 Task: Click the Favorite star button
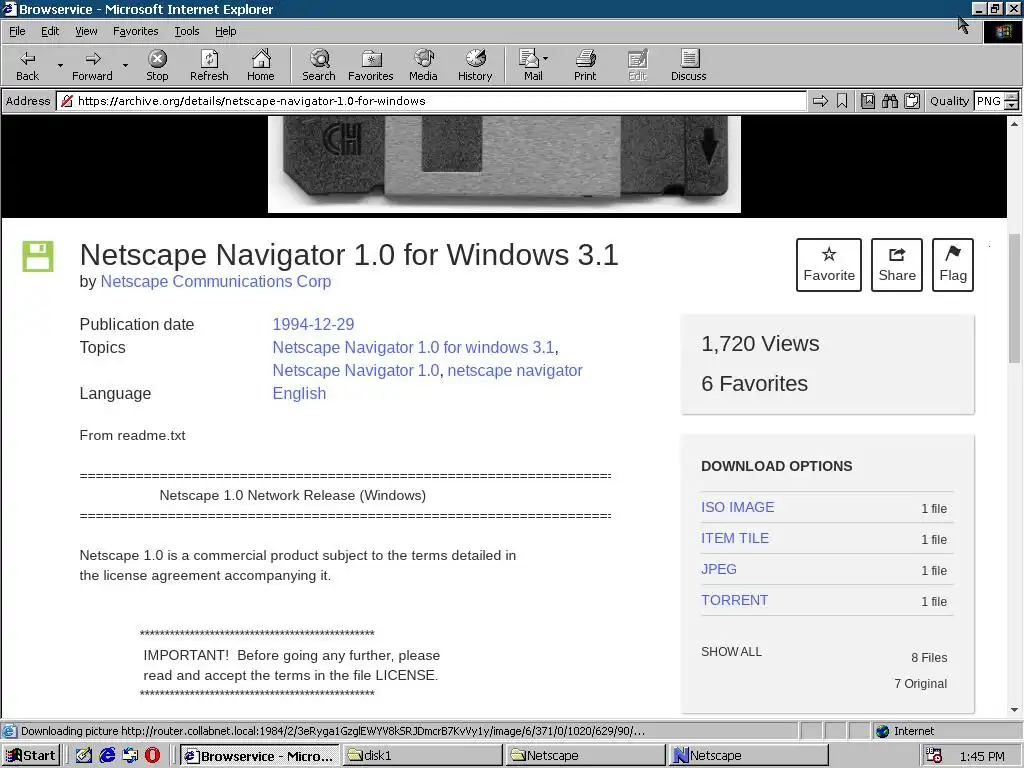point(829,264)
